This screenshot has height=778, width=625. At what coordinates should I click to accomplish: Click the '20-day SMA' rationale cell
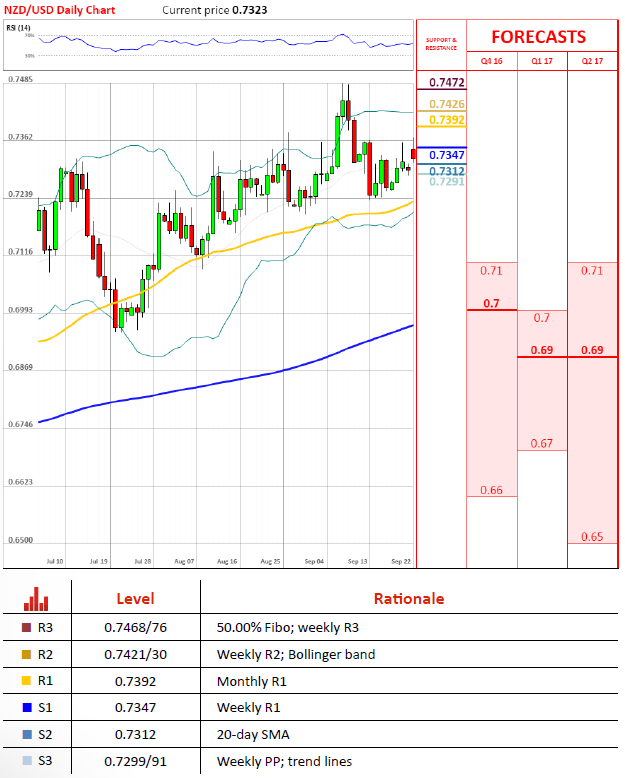click(x=253, y=734)
